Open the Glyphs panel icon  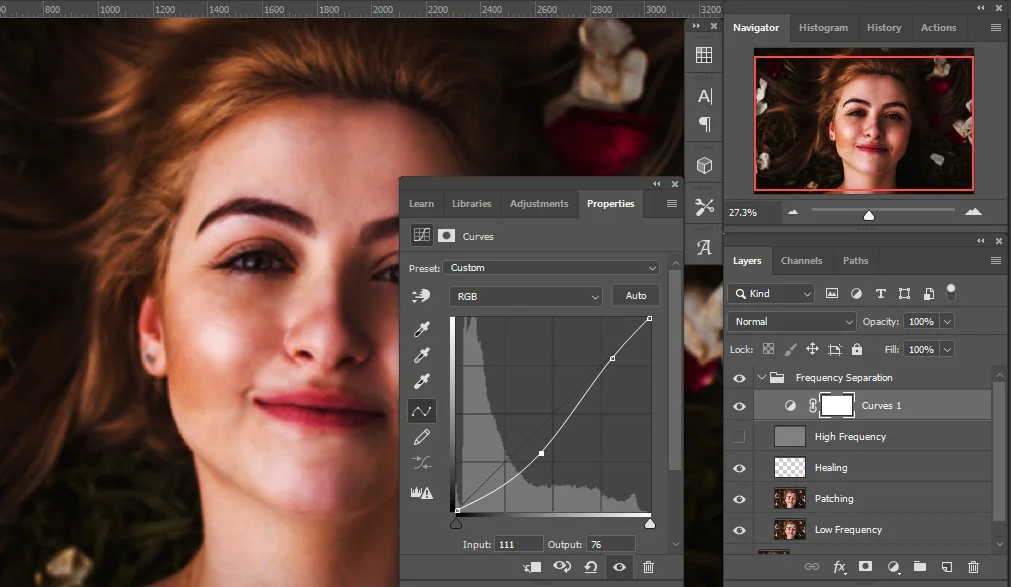[x=704, y=247]
